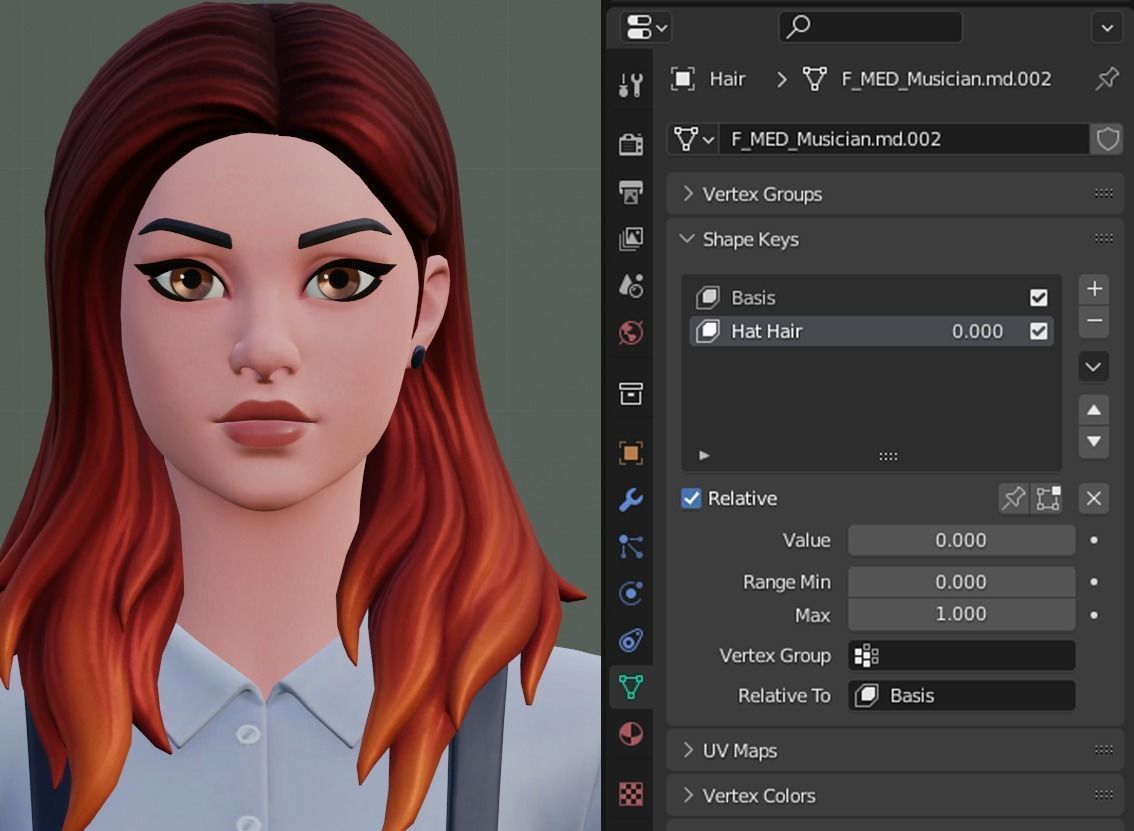Screen dimensions: 1134x831
Task: Select the Hat Hair shape key
Action: coord(871,331)
